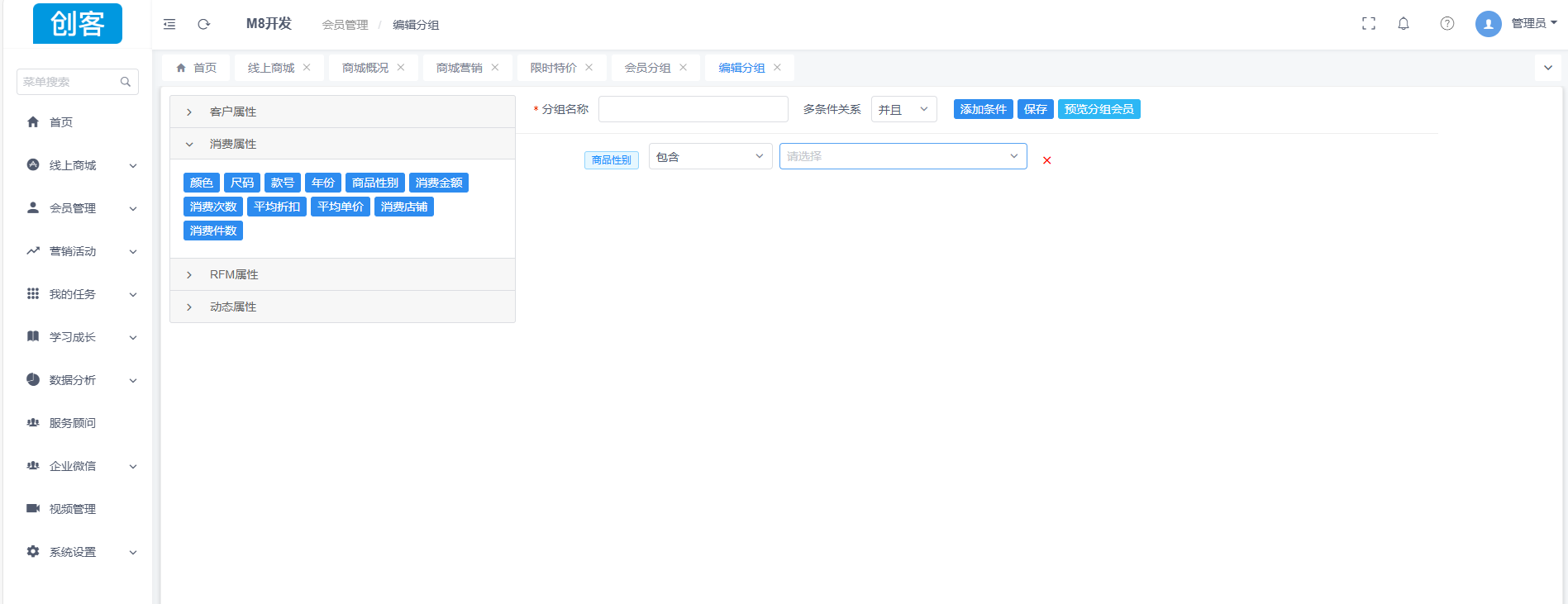Image resolution: width=1568 pixels, height=604 pixels.
Task: Close the 商城概况 tab
Action: click(x=401, y=68)
